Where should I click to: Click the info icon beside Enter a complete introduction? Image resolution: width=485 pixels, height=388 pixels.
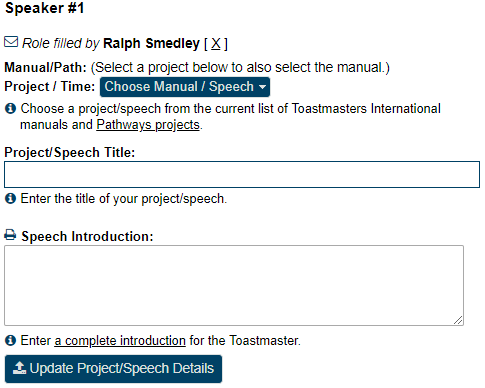pyautogui.click(x=10, y=340)
